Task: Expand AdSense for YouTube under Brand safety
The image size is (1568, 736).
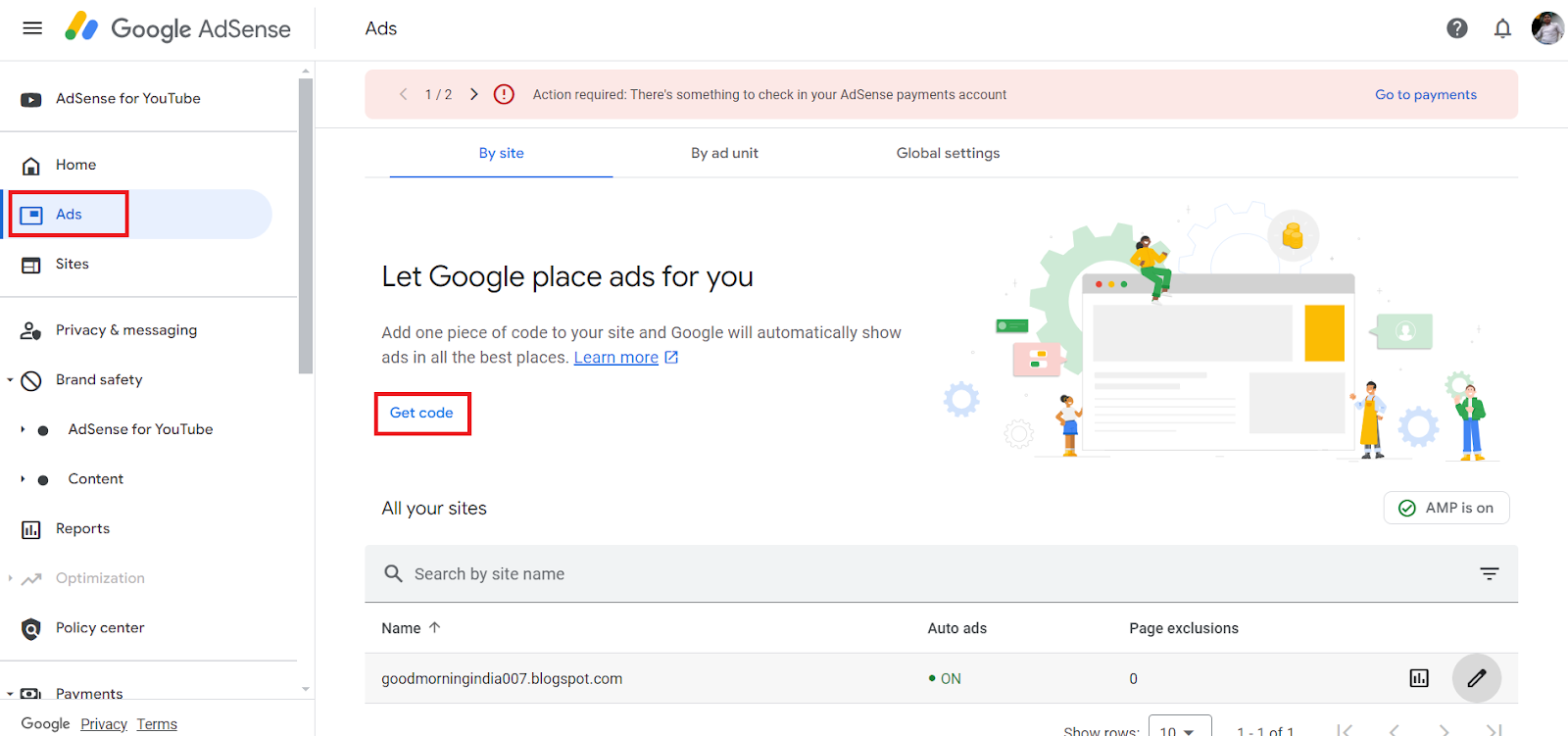Action: tap(23, 429)
